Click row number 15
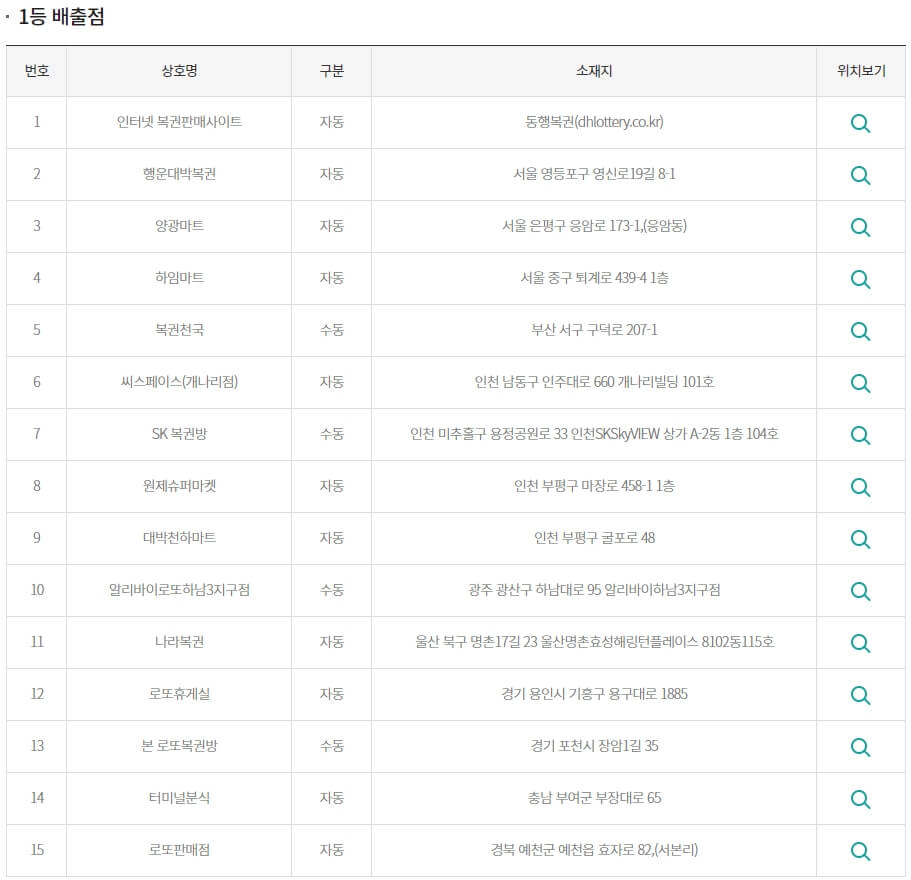Viewport: 911px width, 880px height. (37, 849)
